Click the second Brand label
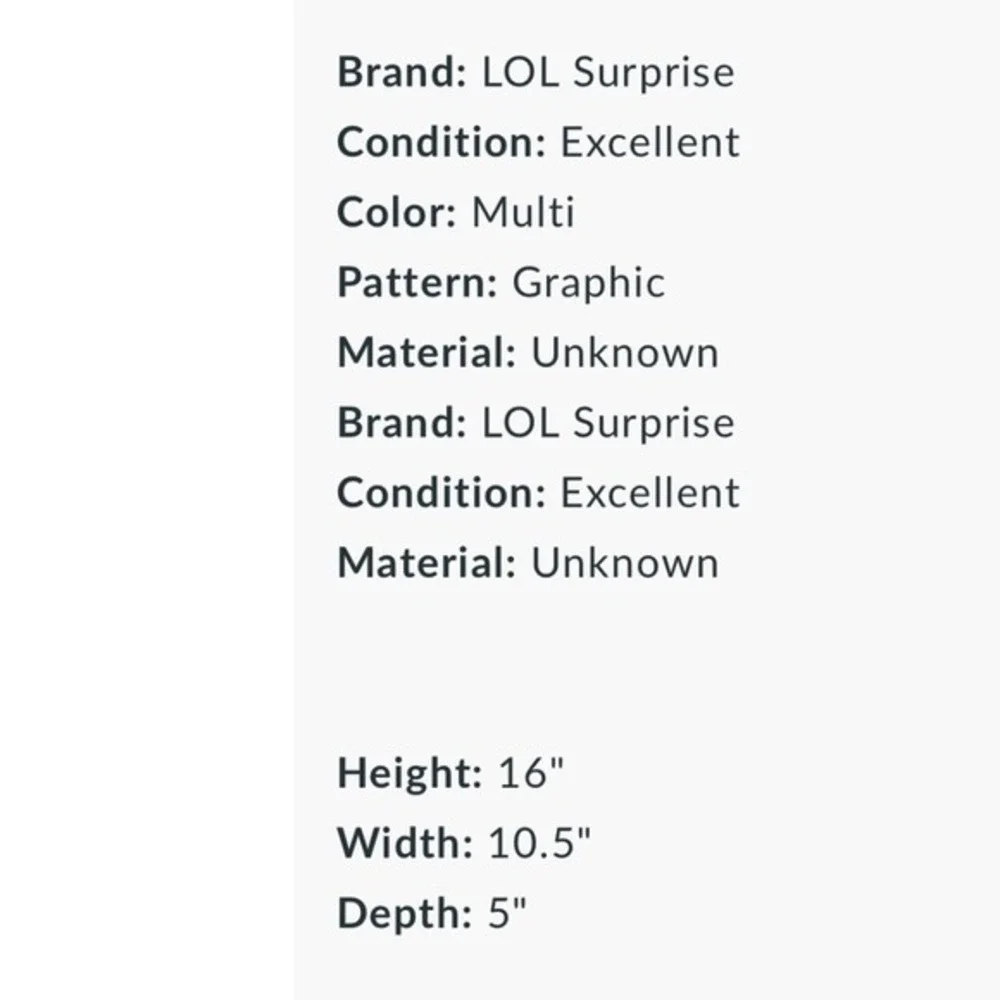The image size is (1000, 1000). (402, 423)
